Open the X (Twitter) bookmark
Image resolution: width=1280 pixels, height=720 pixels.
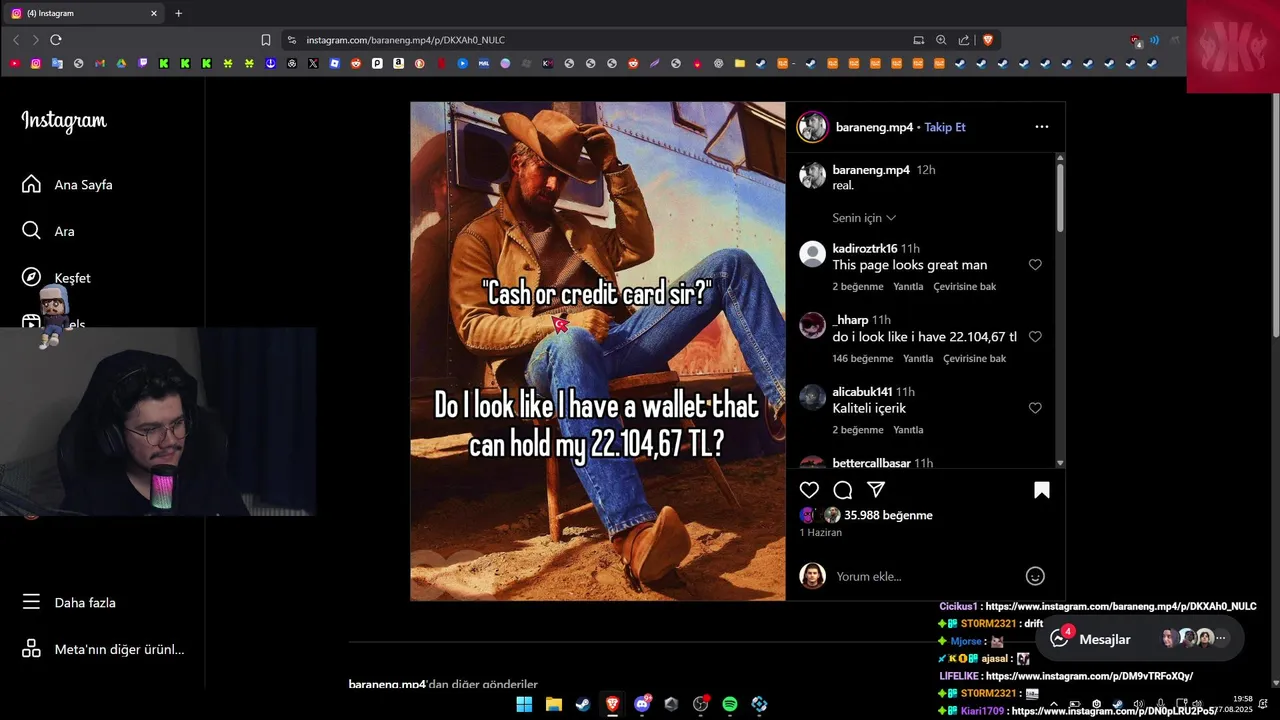313,63
